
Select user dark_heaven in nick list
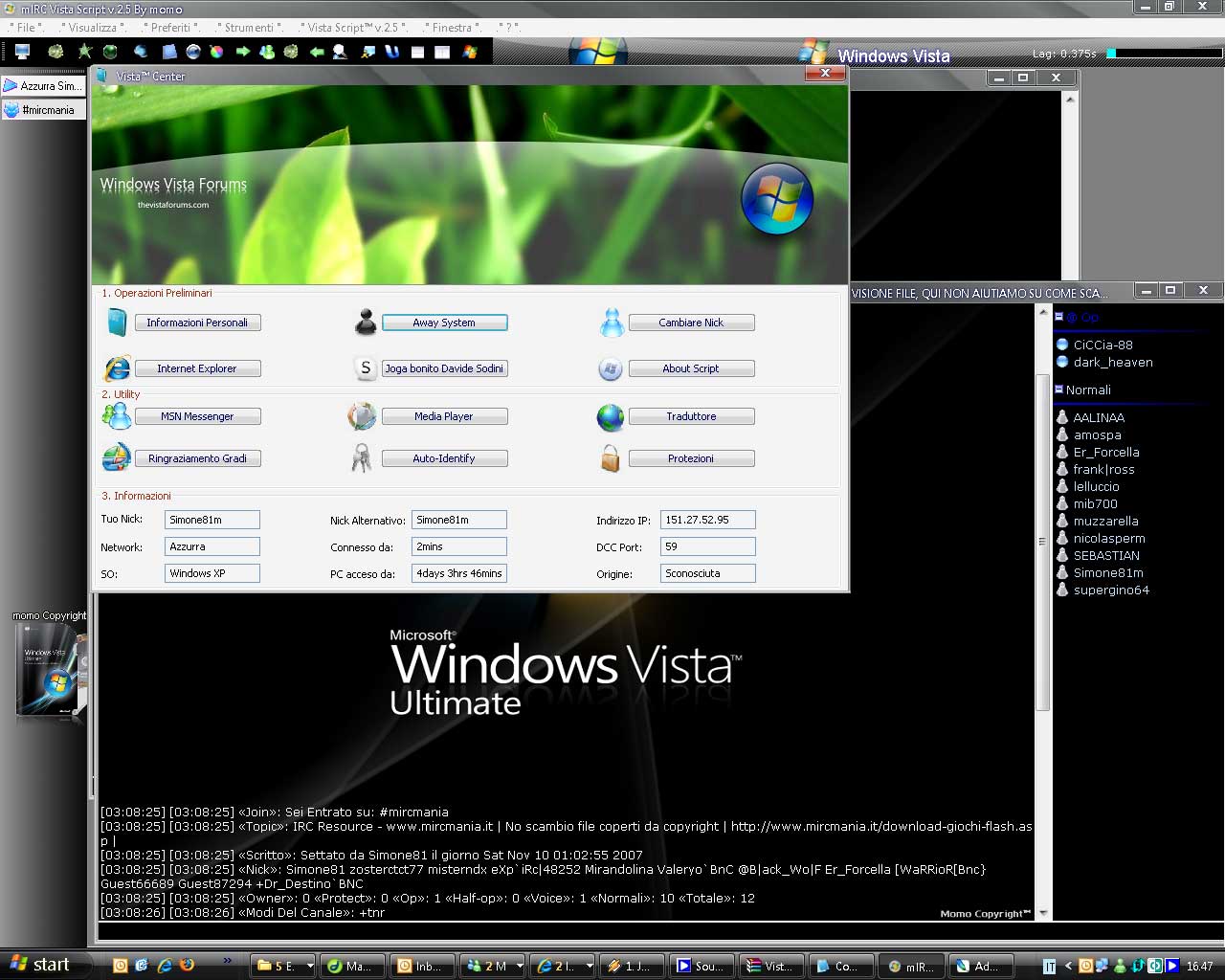[1112, 362]
